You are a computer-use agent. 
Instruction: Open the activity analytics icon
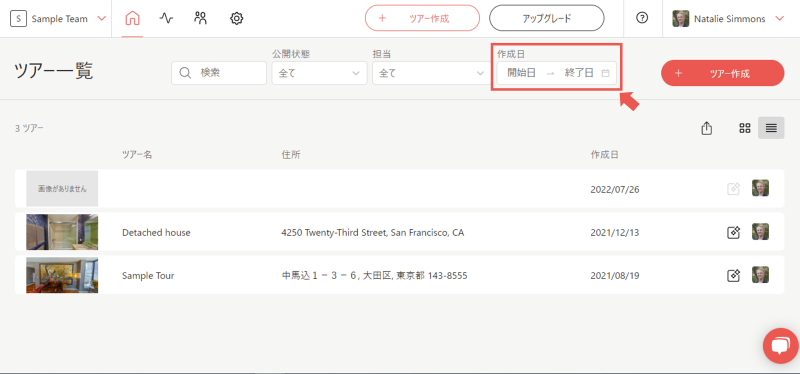click(x=166, y=19)
